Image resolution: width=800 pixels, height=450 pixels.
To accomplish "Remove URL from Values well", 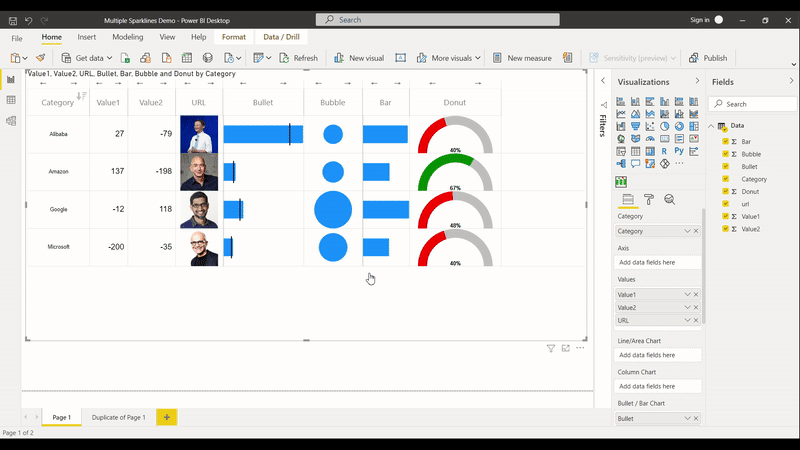I will click(696, 320).
